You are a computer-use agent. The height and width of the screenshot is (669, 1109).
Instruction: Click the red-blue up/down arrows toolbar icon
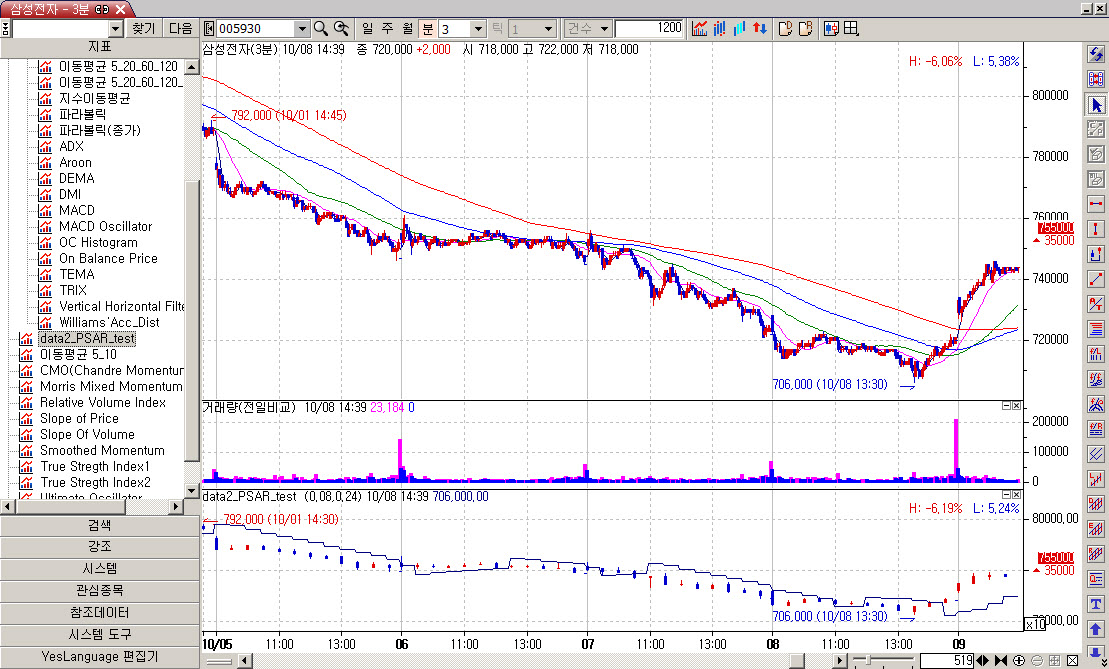[760, 29]
